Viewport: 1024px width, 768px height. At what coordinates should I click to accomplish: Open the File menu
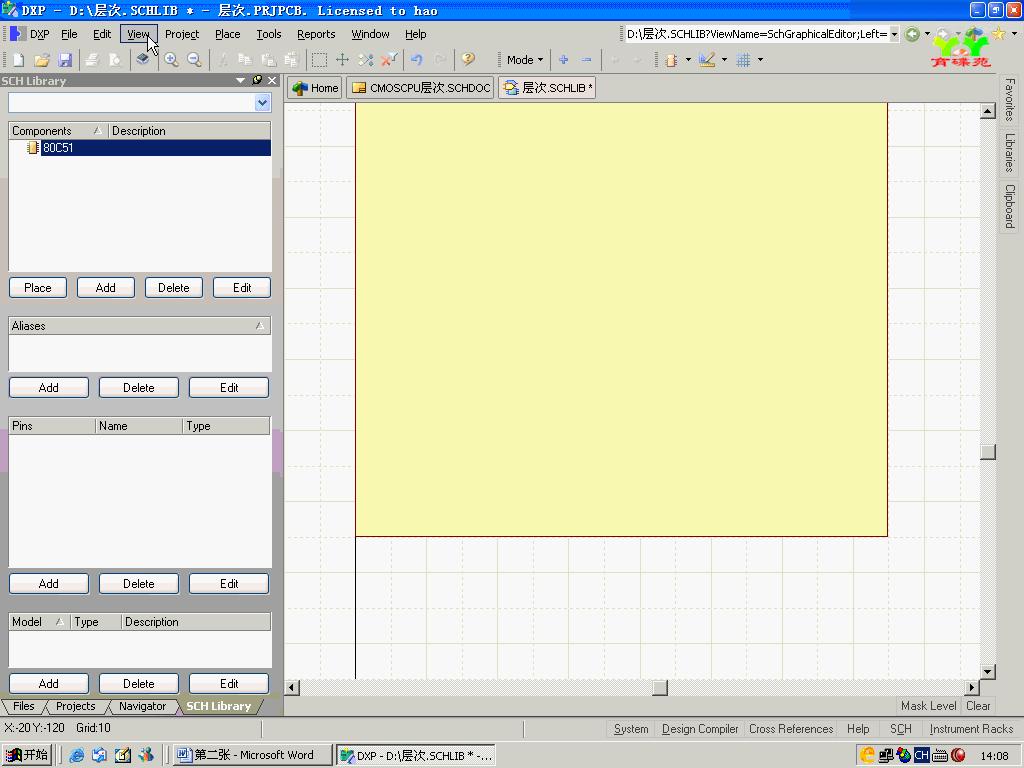coord(69,34)
